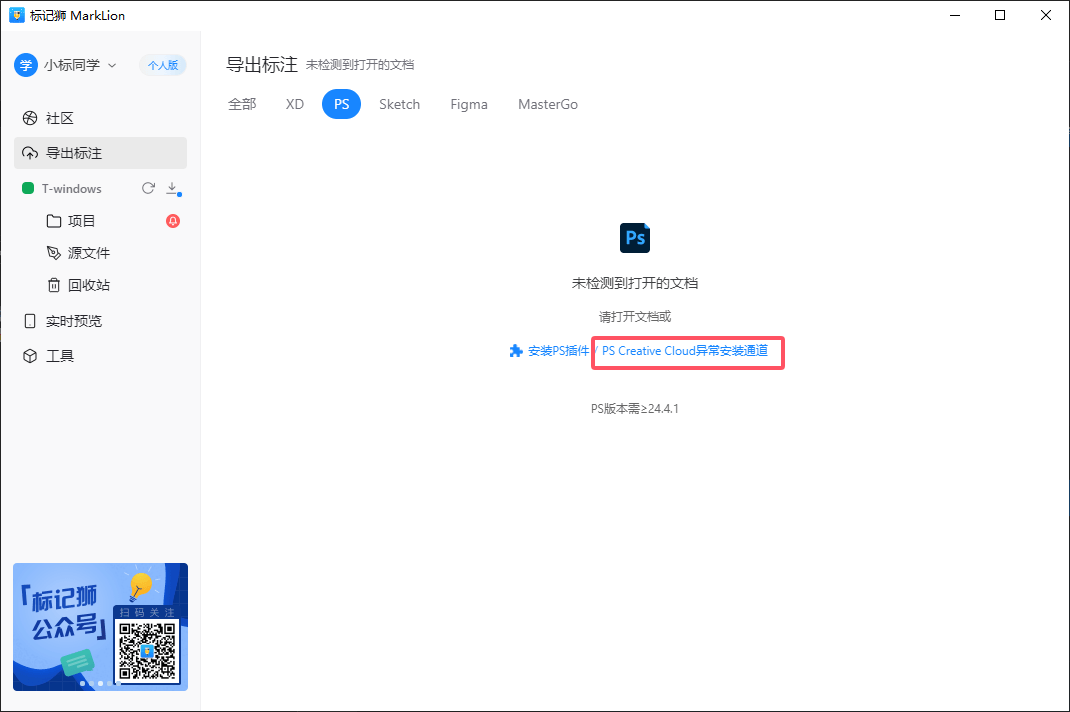Minimize the MarkLion window
This screenshot has height=712, width=1070.
[955, 15]
